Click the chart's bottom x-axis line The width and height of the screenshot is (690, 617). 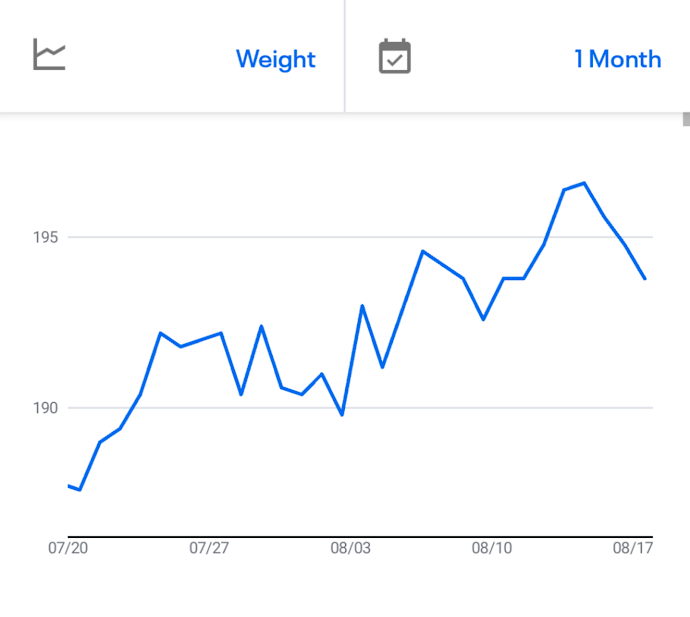[x=360, y=537]
